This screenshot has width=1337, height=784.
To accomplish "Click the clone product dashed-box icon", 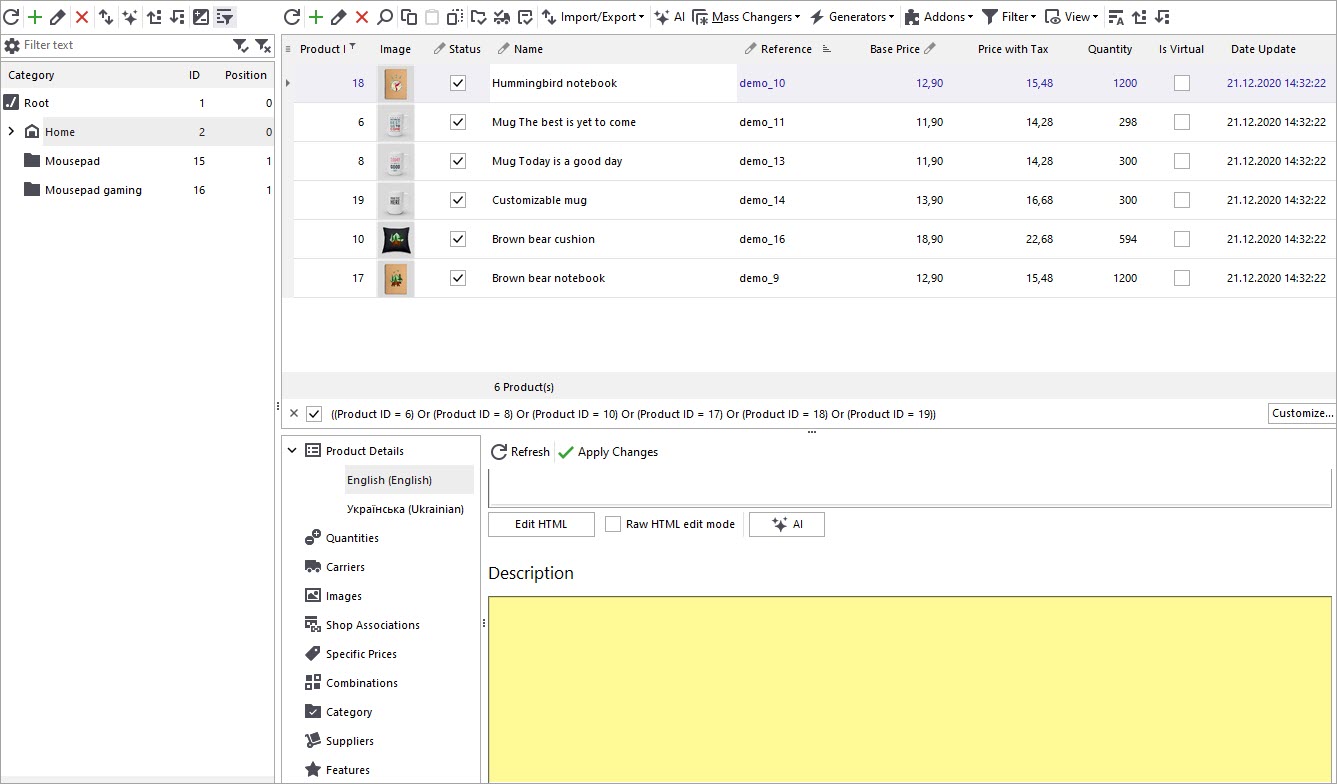I will [x=455, y=17].
